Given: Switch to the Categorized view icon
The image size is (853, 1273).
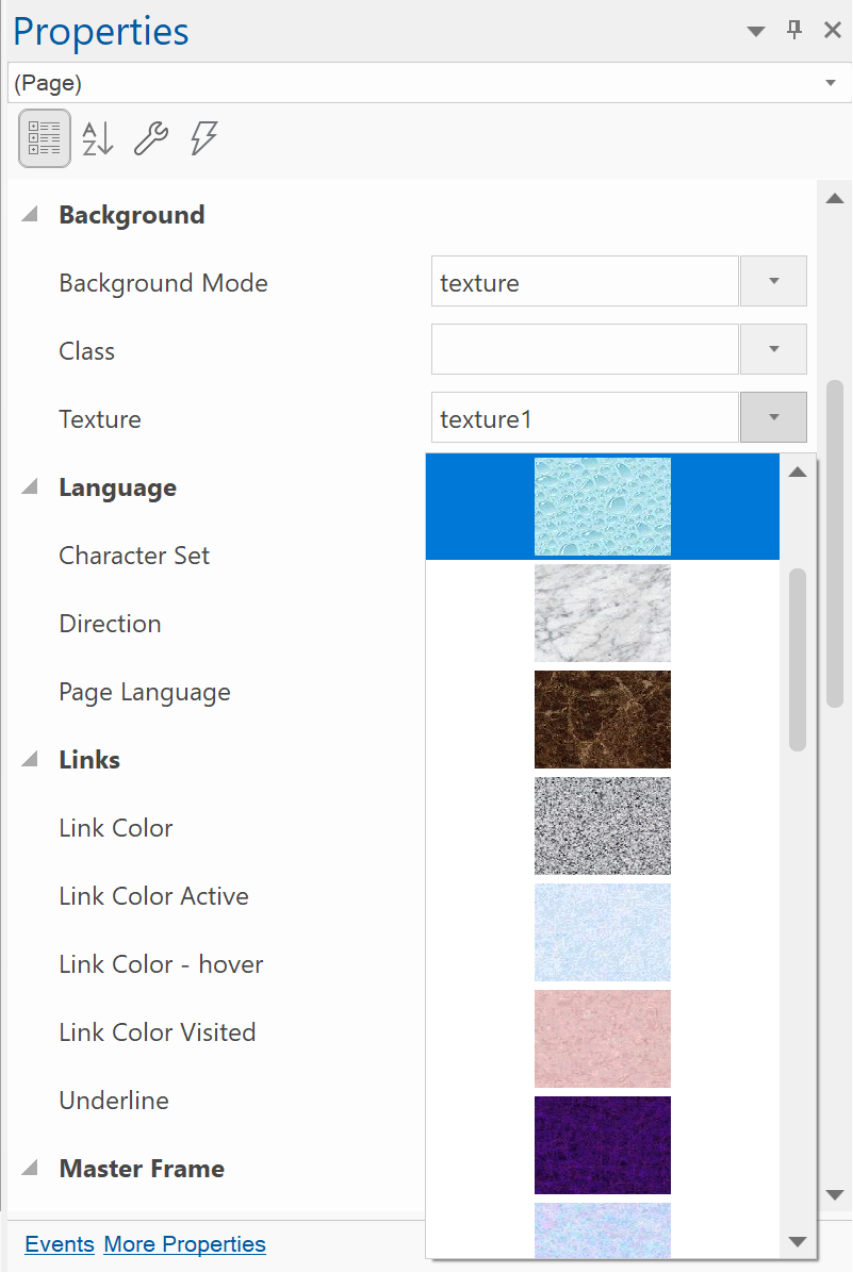Looking at the screenshot, I should tap(45, 137).
